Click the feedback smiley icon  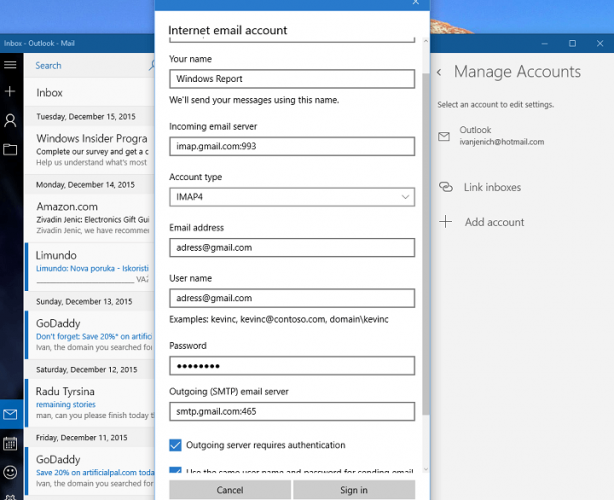[10, 473]
